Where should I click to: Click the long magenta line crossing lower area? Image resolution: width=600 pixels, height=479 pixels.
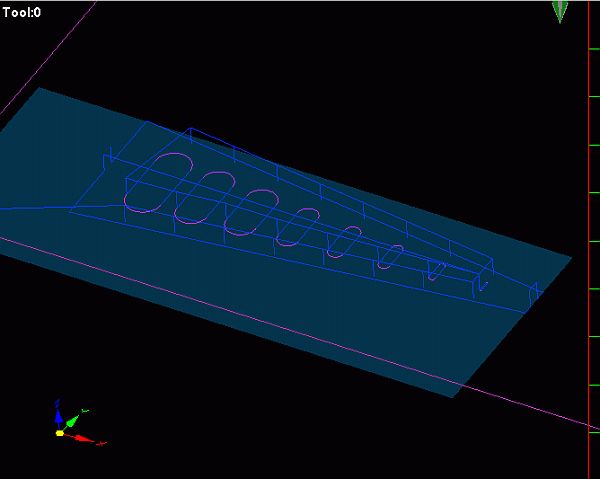click(298, 331)
